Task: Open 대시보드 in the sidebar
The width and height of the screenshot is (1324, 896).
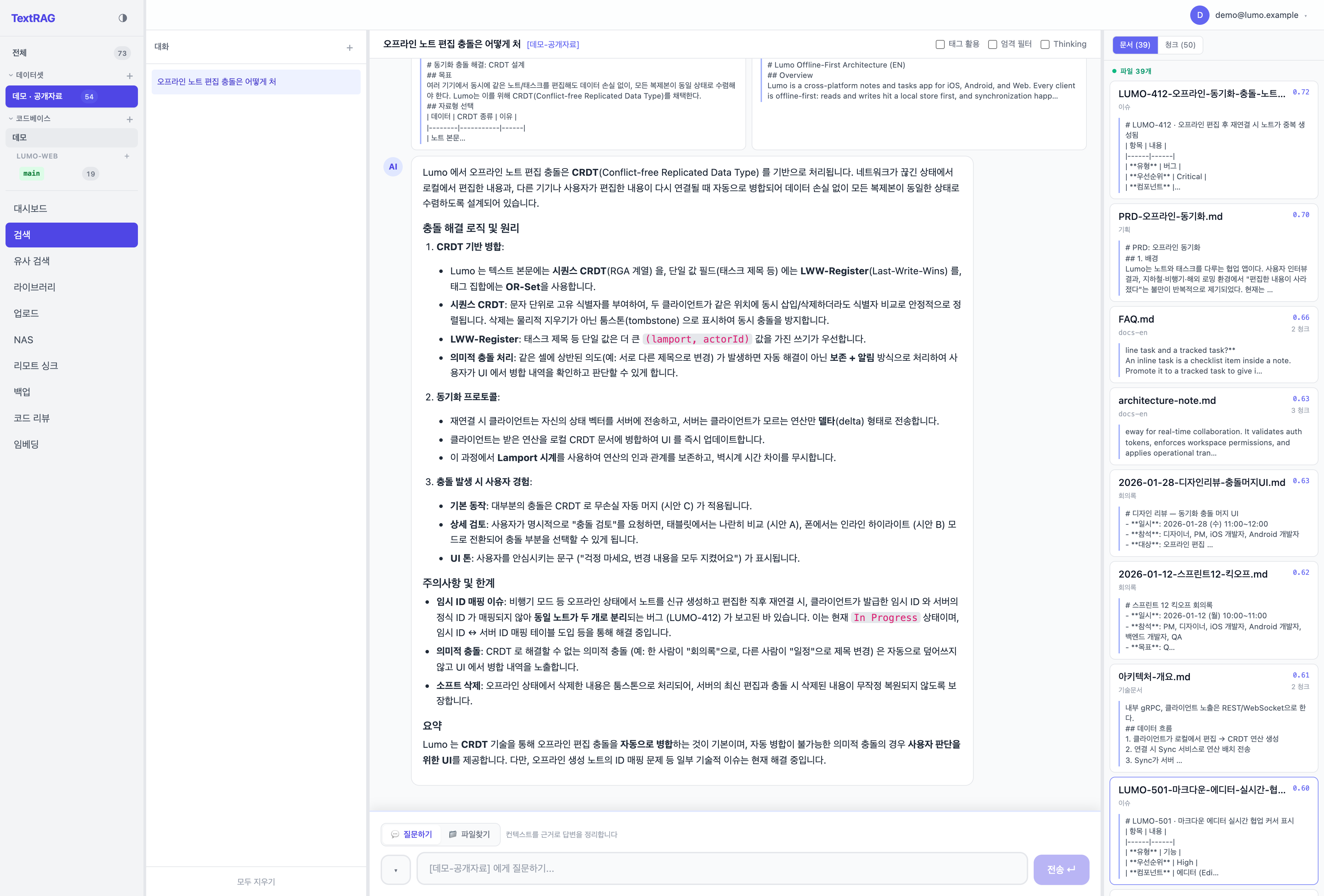Action: [x=72, y=209]
